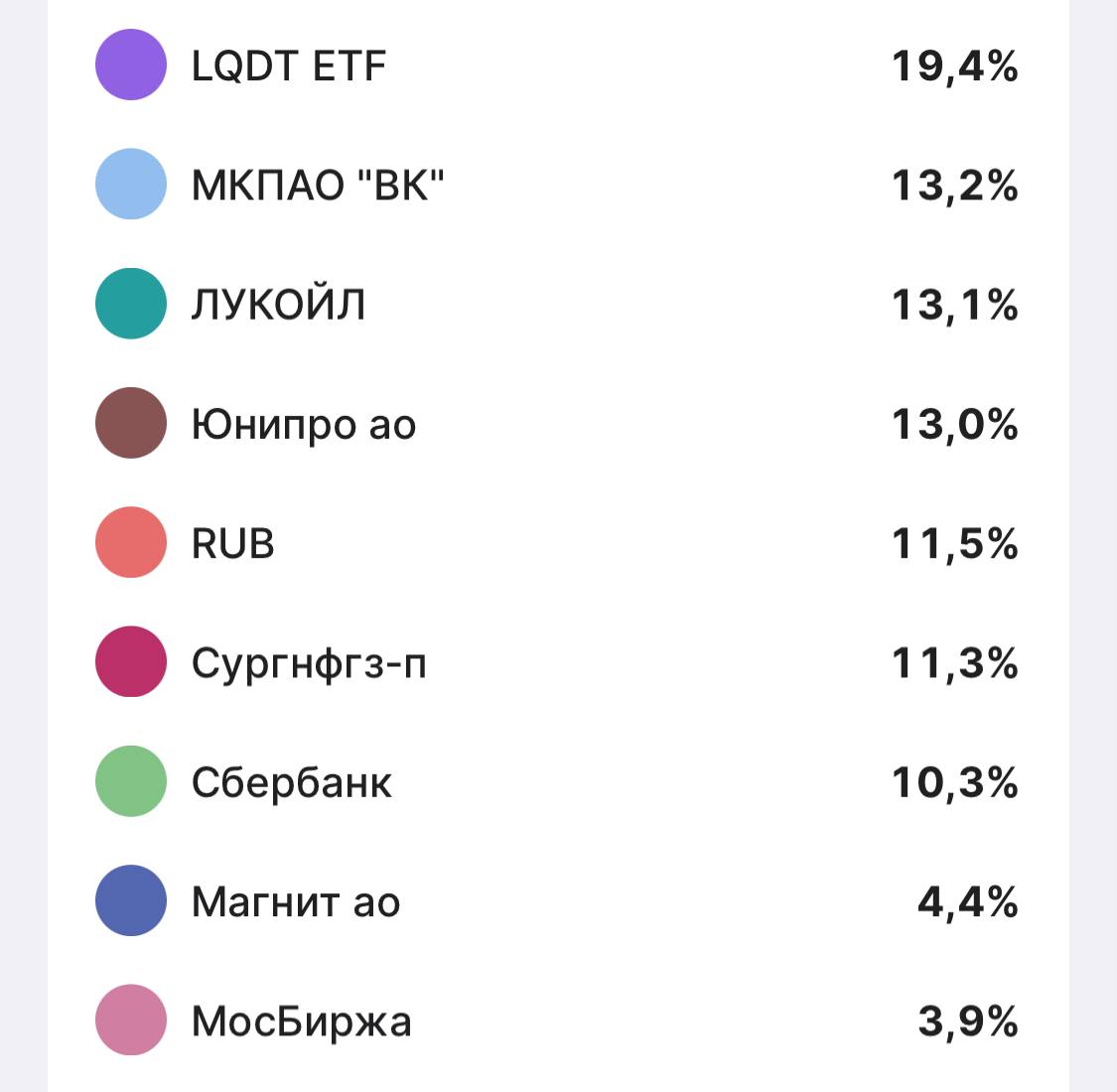
Task: Click the brown Юнипро ао circle
Action: [x=130, y=424]
